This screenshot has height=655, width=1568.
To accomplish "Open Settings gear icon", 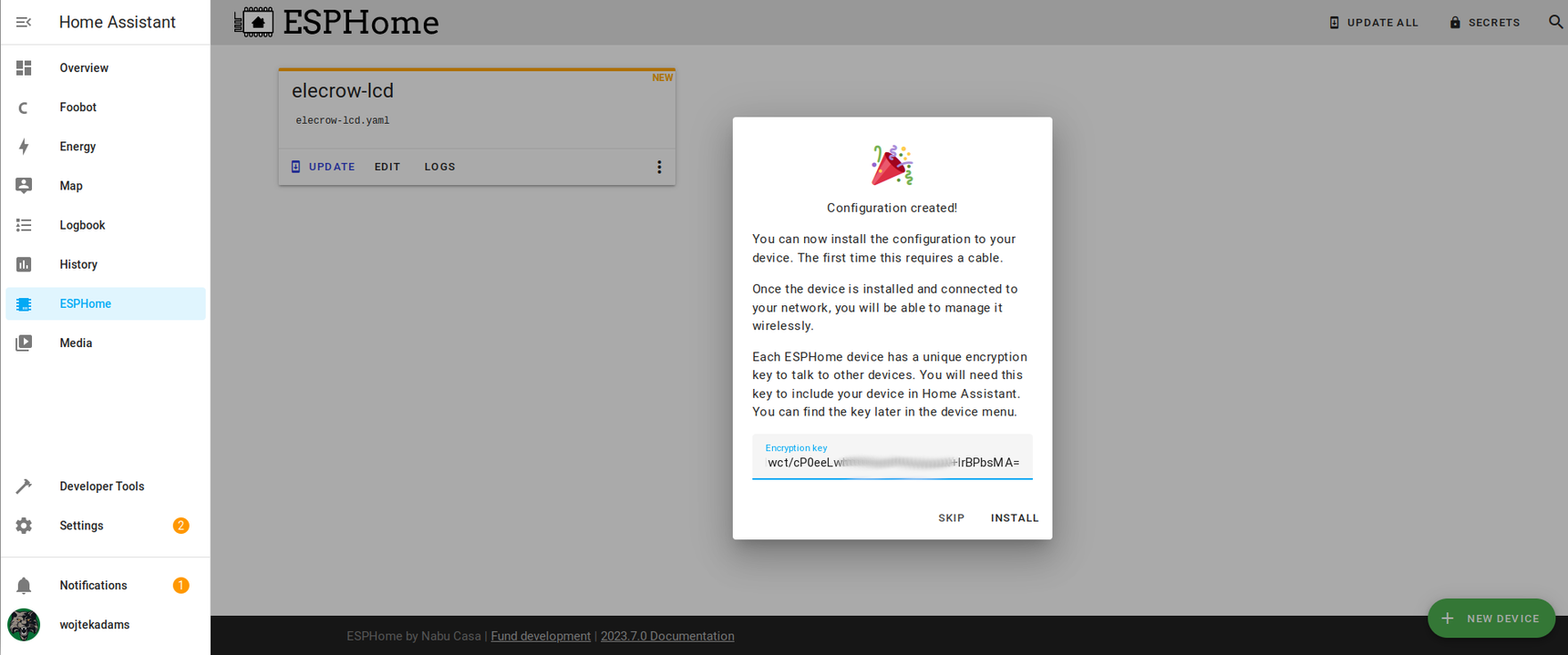I will [x=24, y=526].
